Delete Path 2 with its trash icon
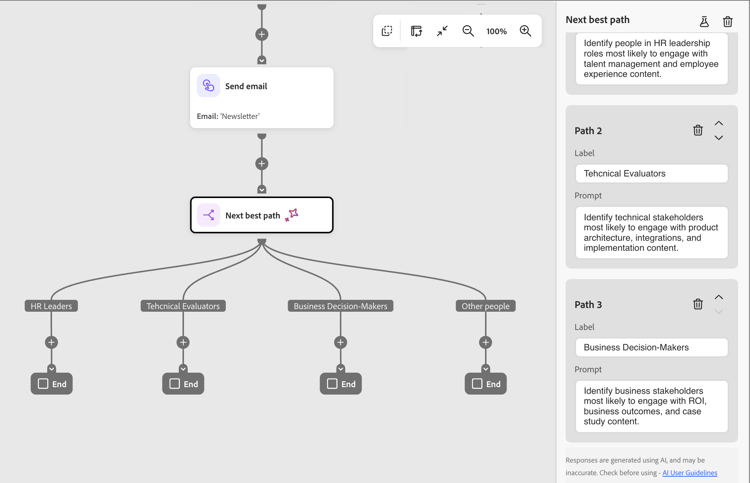This screenshot has width=750, height=483. point(698,130)
